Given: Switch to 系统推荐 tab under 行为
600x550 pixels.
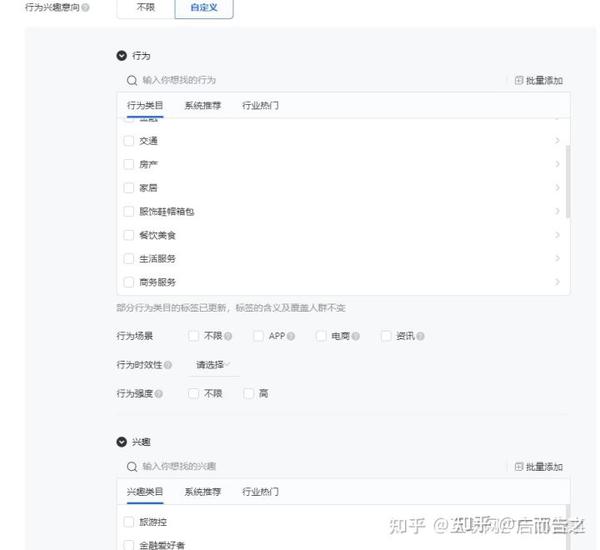Looking at the screenshot, I should tap(203, 106).
